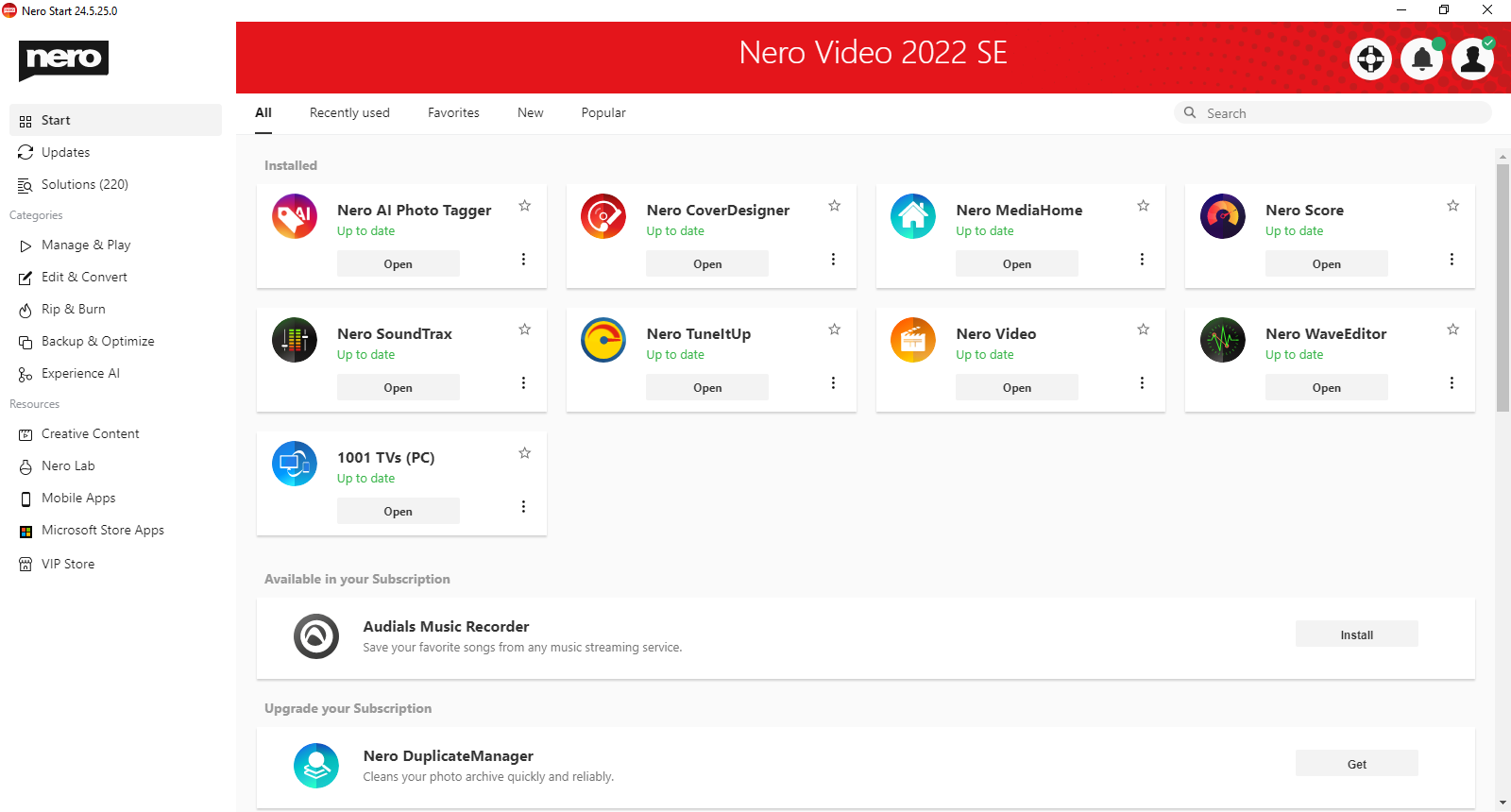Screen dimensions: 1511x812
Task: Open more options menu for Nero Score
Action: (1452, 259)
